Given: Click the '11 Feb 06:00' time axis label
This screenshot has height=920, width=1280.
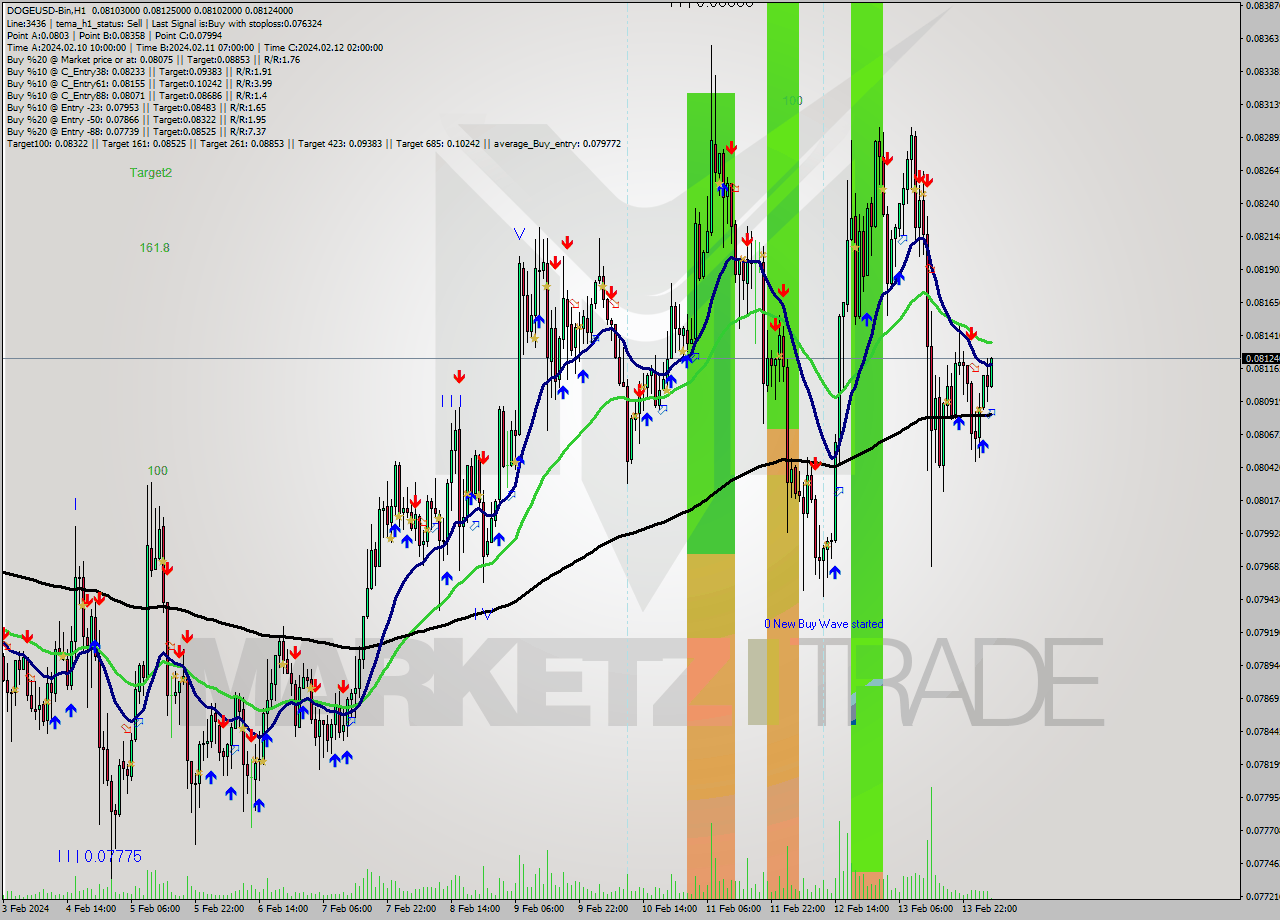Looking at the screenshot, I should tap(733, 909).
